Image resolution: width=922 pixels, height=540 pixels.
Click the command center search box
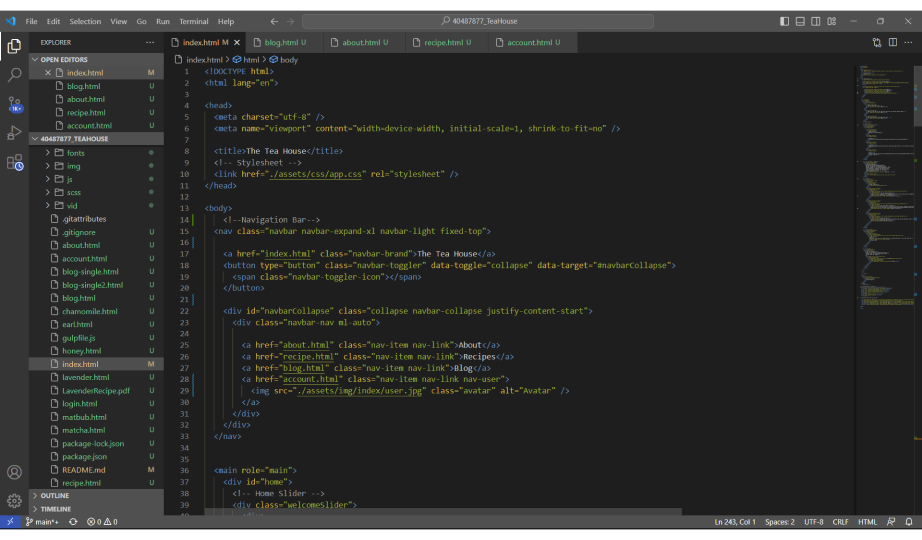478,21
